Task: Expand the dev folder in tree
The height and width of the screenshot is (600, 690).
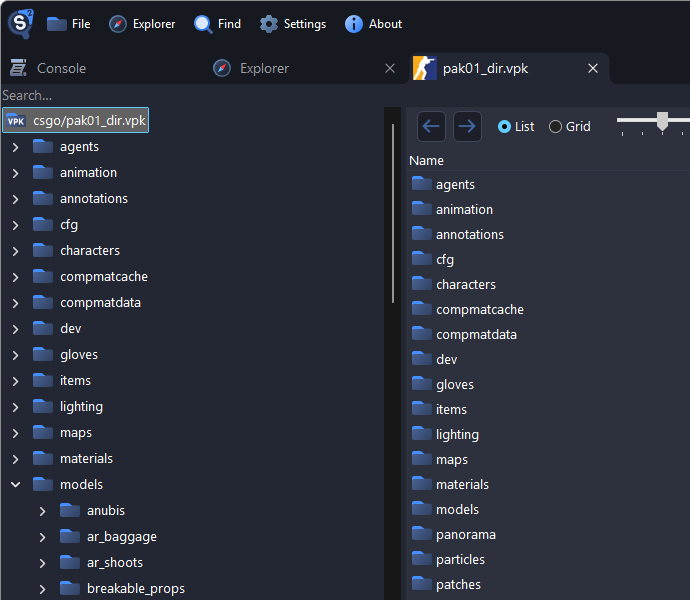Action: click(15, 329)
